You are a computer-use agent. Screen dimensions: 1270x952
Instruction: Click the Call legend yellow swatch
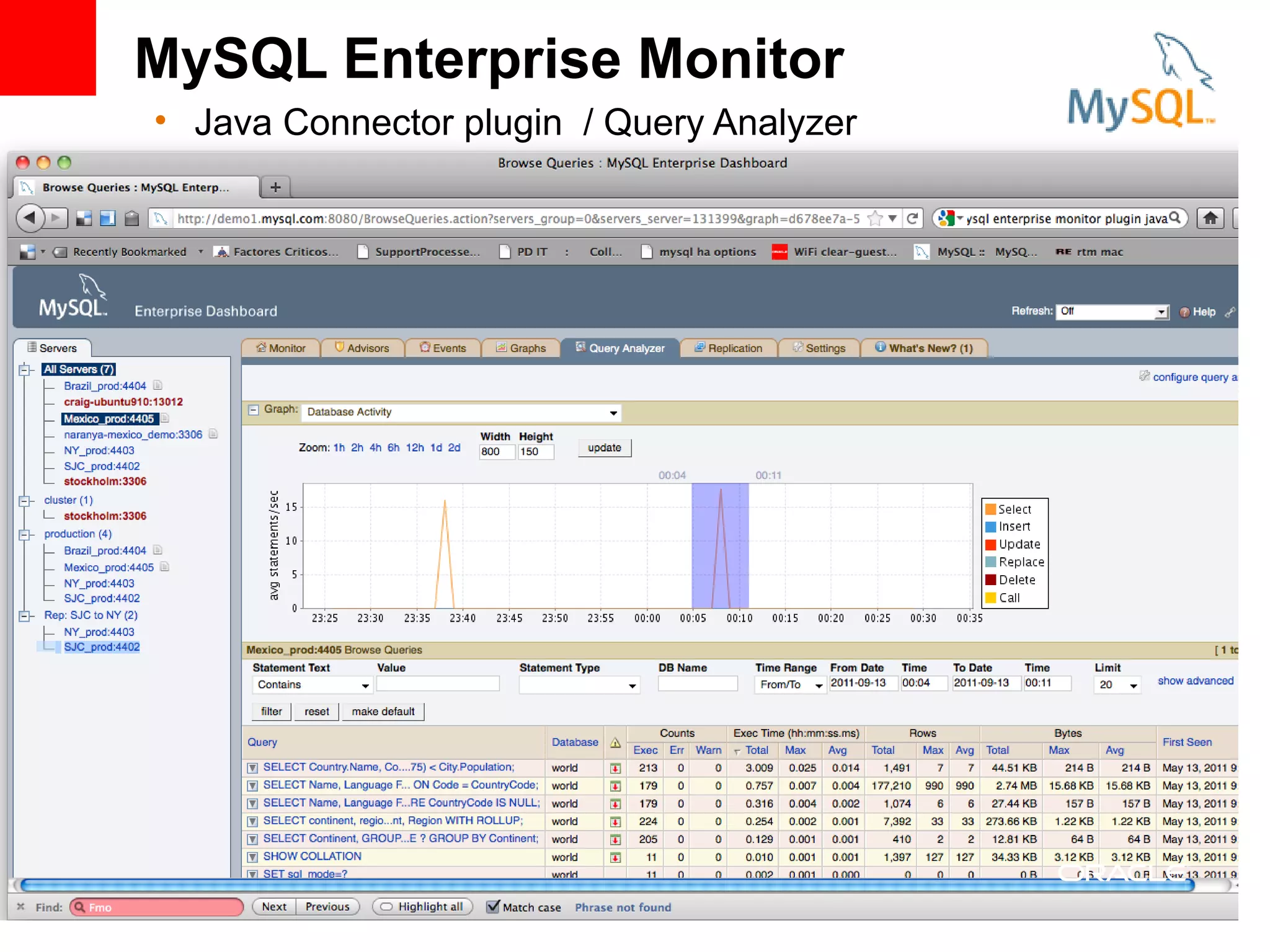(x=991, y=598)
